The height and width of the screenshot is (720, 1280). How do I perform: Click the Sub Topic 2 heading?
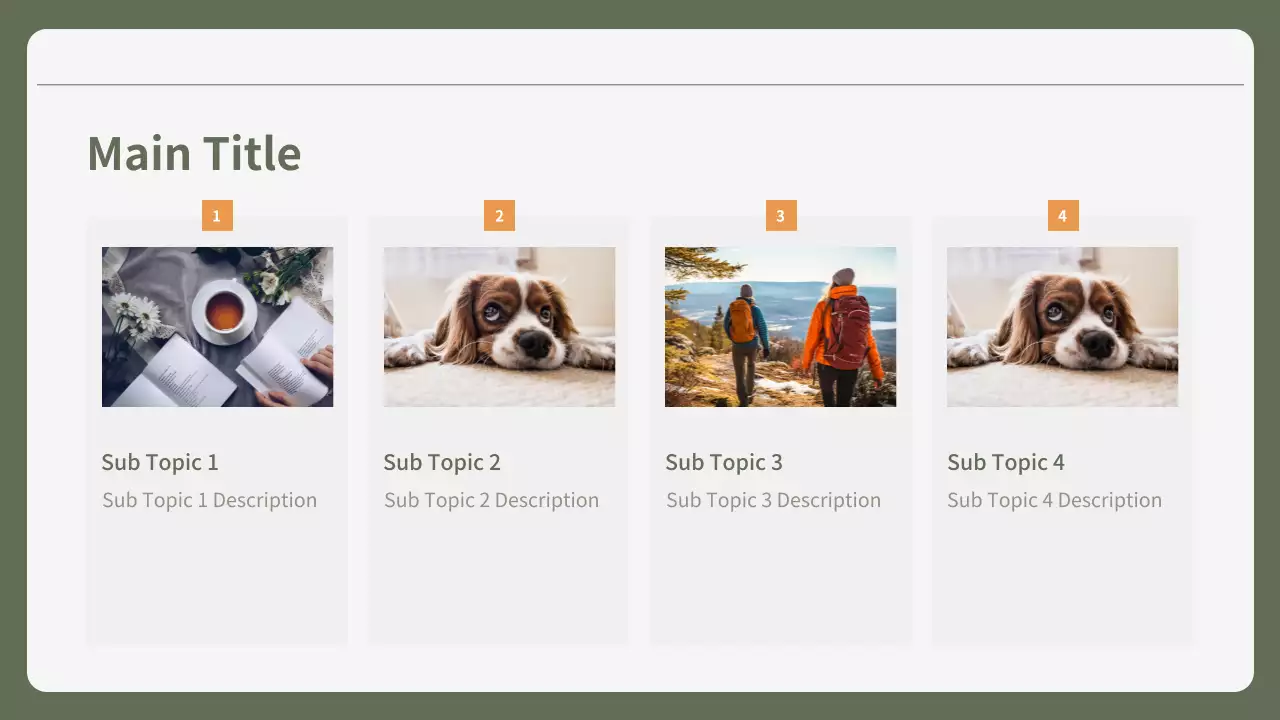pyautogui.click(x=442, y=462)
